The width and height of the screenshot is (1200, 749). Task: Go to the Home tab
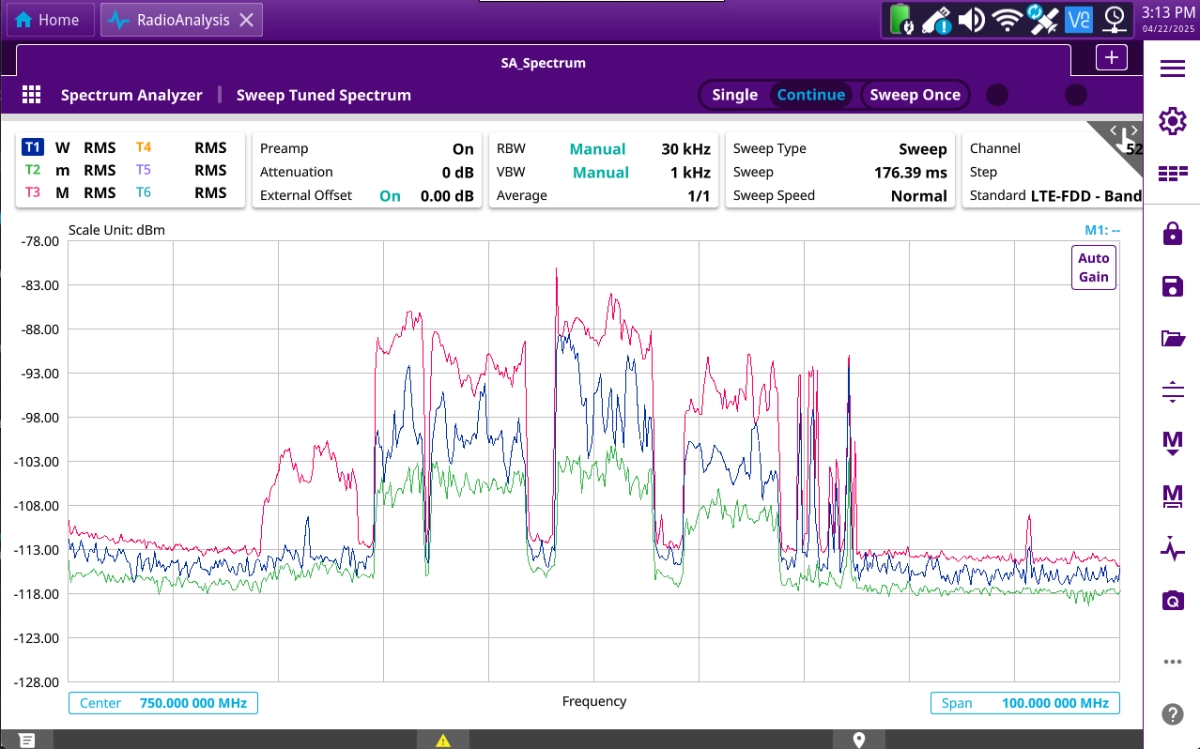[x=48, y=20]
